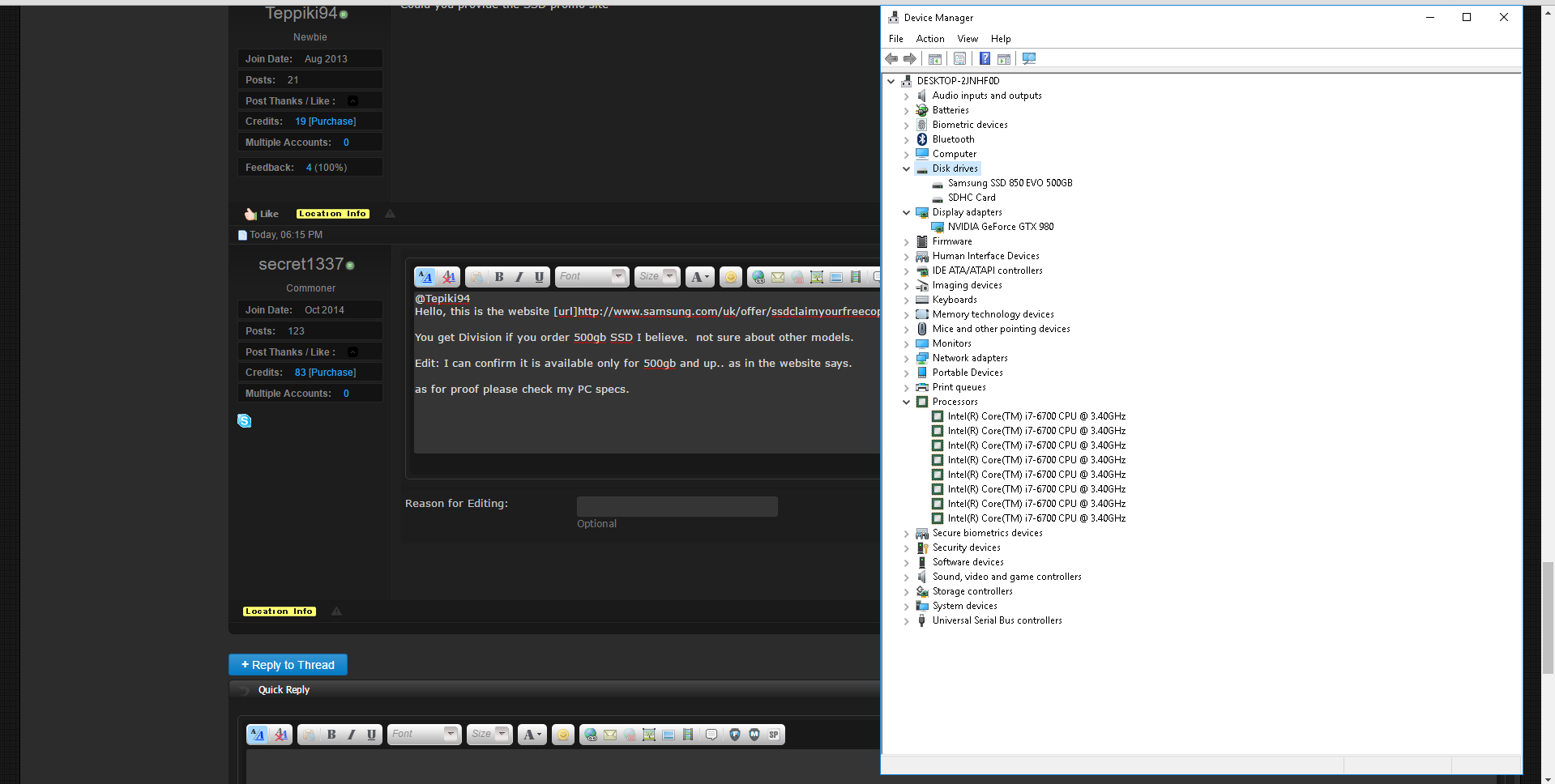The width and height of the screenshot is (1555, 784).
Task: Toggle Underline in the Quick Reply editor
Action: (x=372, y=735)
